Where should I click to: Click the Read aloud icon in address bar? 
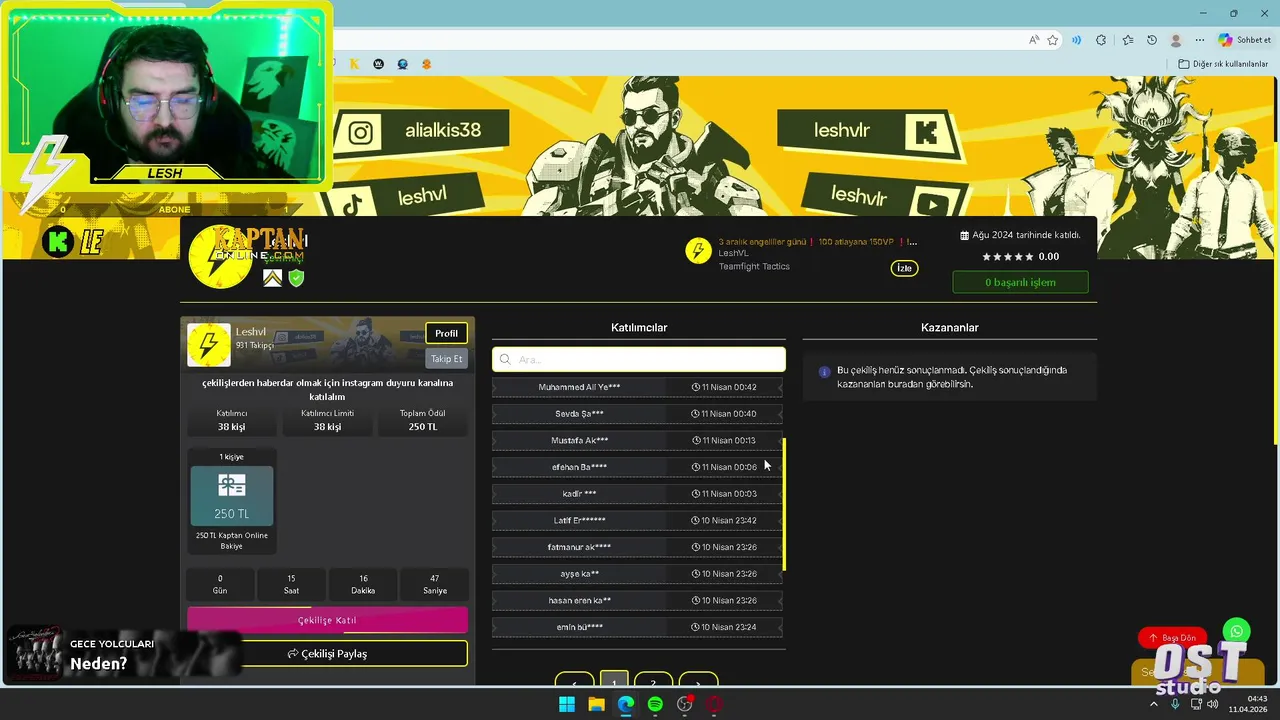click(x=1033, y=40)
